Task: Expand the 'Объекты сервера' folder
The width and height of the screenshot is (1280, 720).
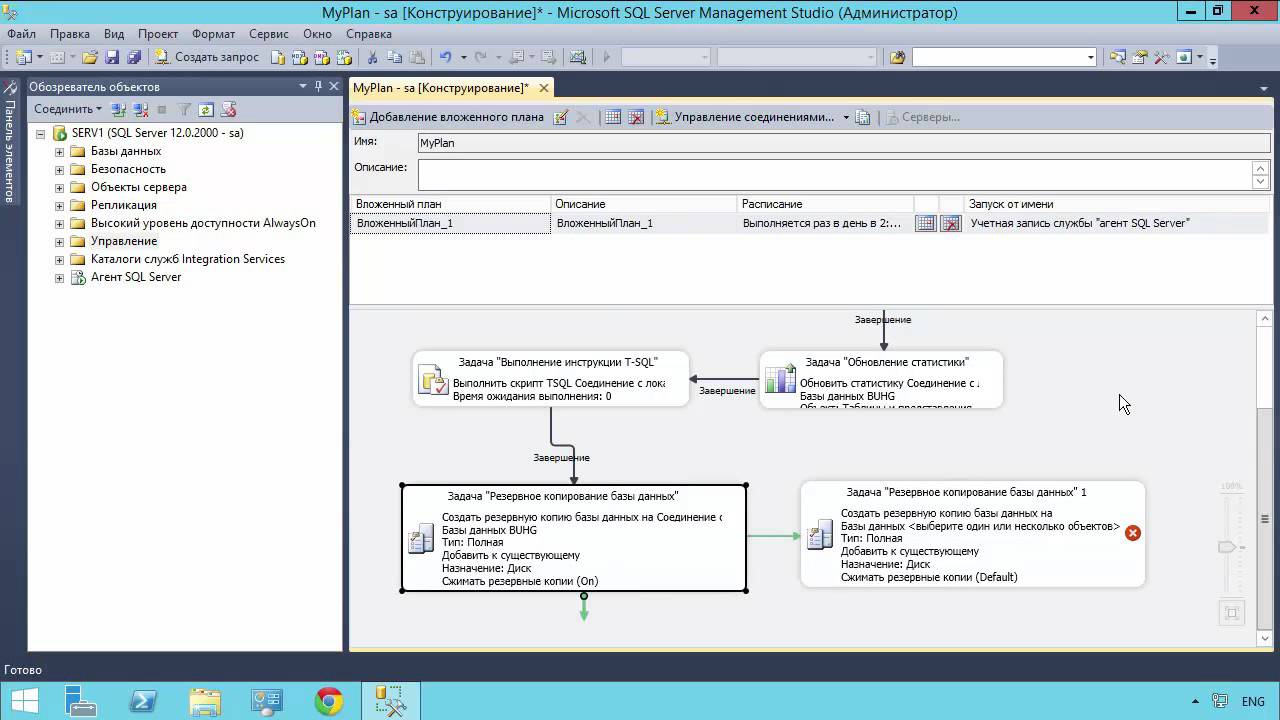Action: tap(59, 187)
